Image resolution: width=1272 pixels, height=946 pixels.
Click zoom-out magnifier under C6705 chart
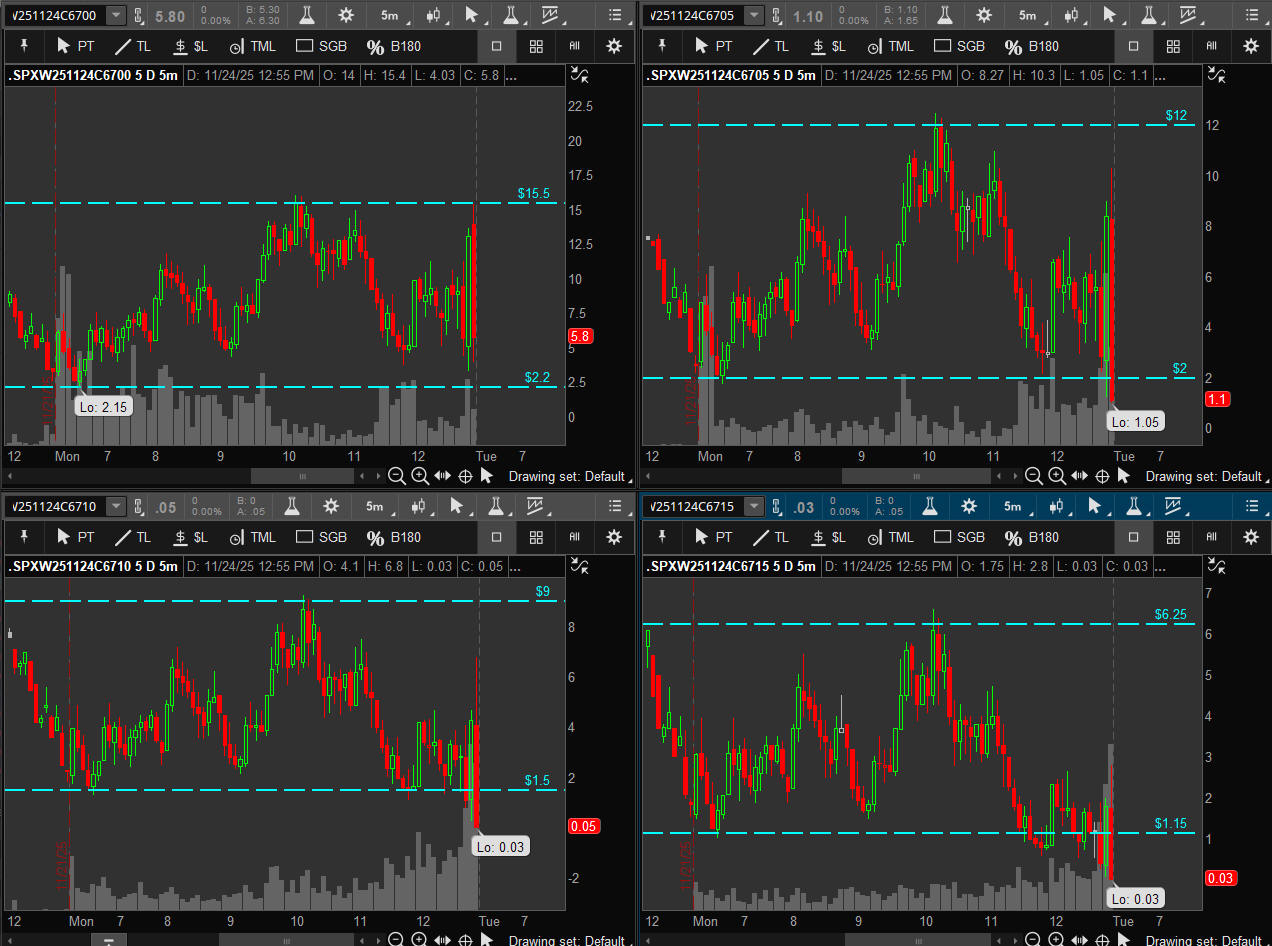point(1034,476)
